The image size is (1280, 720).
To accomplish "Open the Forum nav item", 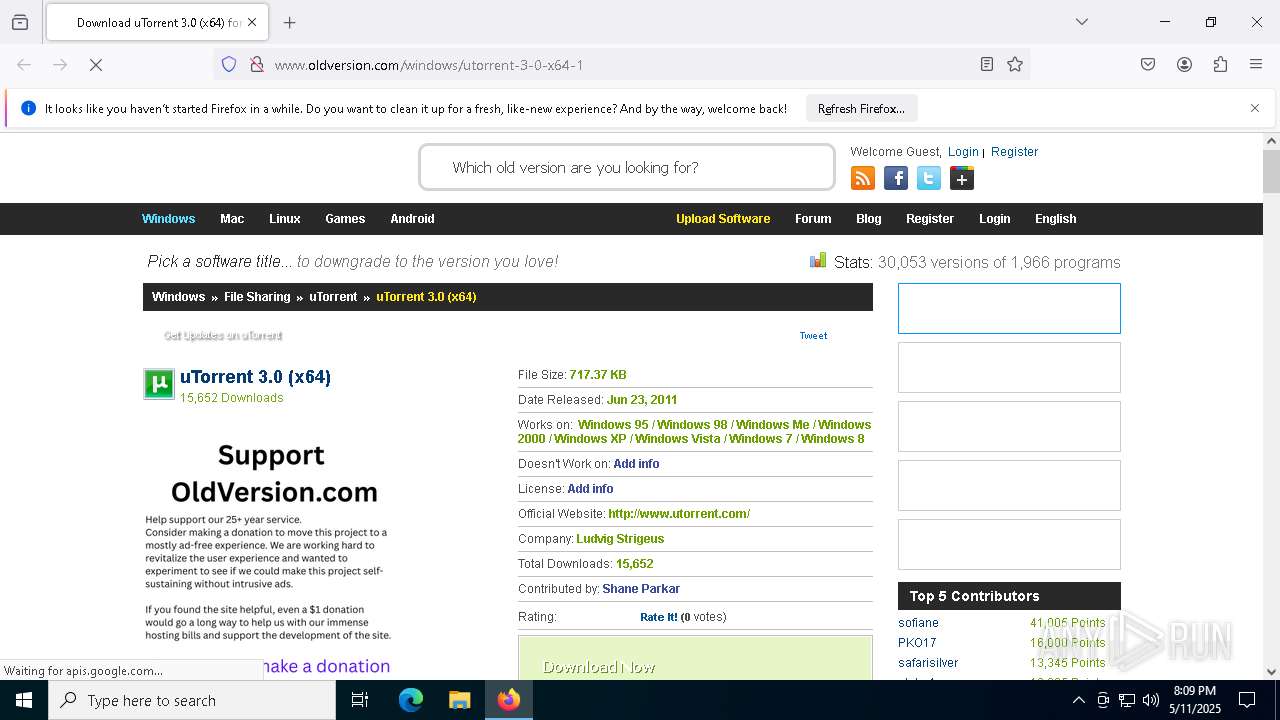I will (813, 219).
